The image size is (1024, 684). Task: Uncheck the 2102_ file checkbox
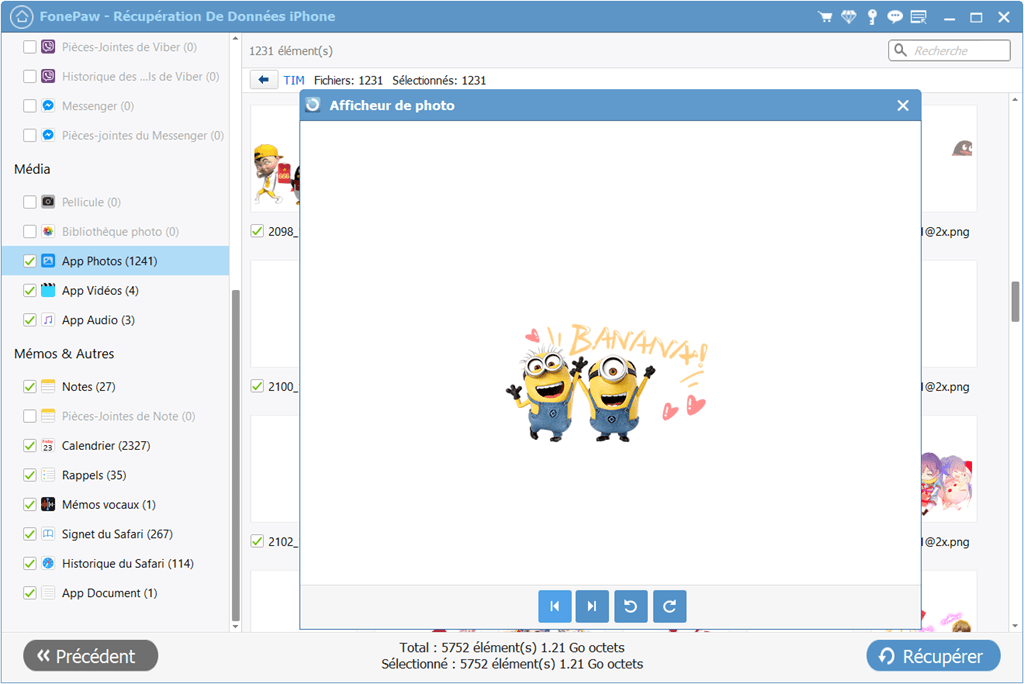coord(257,541)
